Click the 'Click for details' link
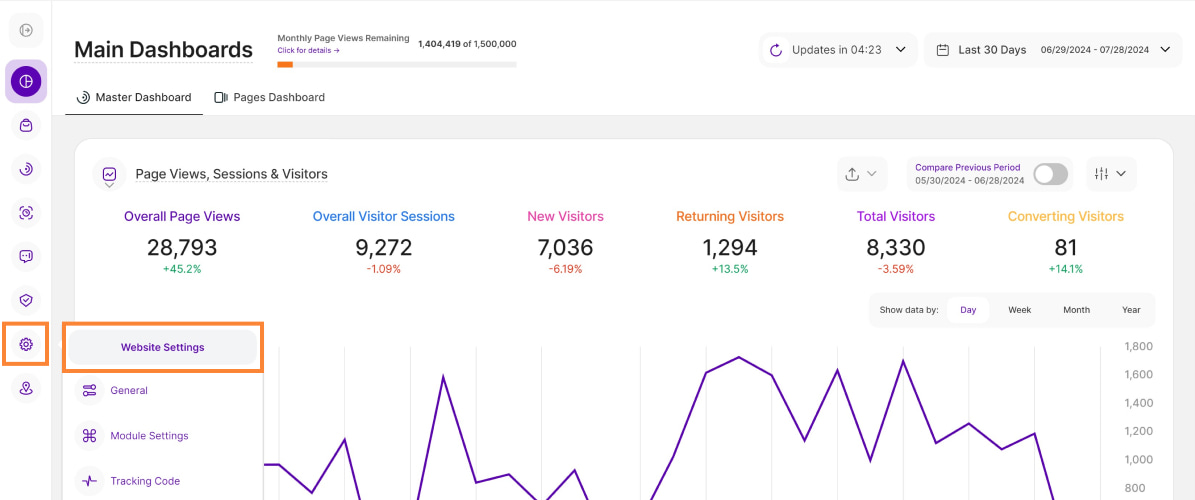This screenshot has width=1195, height=500. [308, 50]
